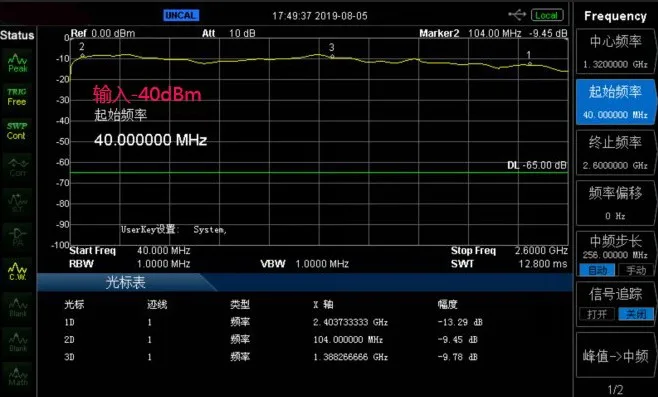Click the -9.45 dB amplitude cell
The image size is (658, 397).
tap(457, 340)
